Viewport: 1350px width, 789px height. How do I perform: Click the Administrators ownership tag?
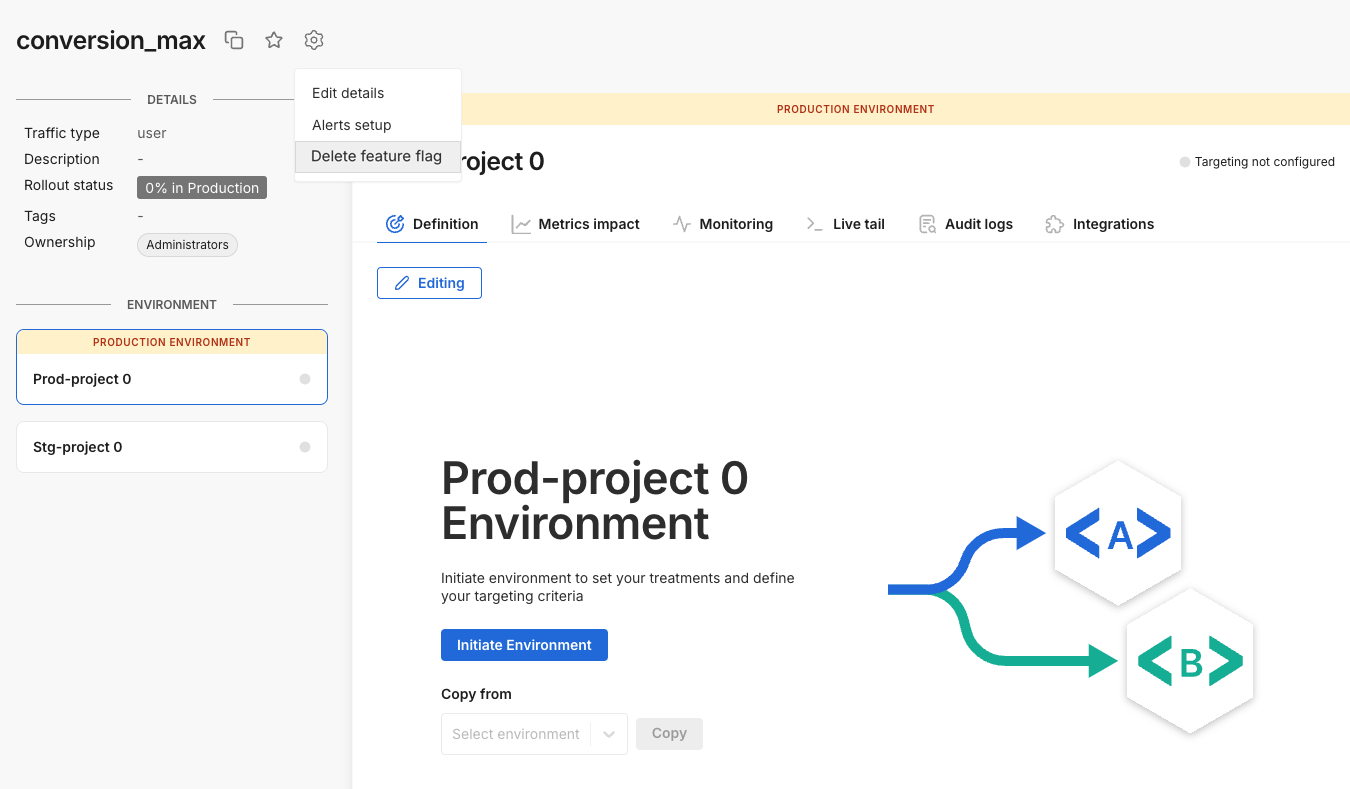coord(187,245)
